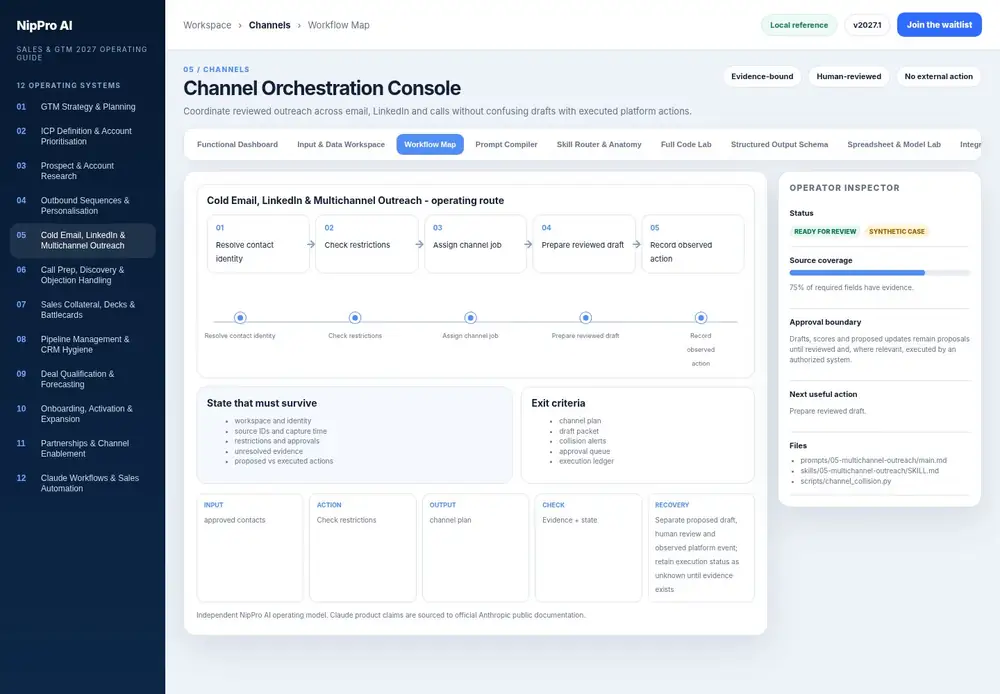Select Cold Email, LinkedIn & Multichannel Outreach
This screenshot has height=694, width=1000.
(x=82, y=240)
